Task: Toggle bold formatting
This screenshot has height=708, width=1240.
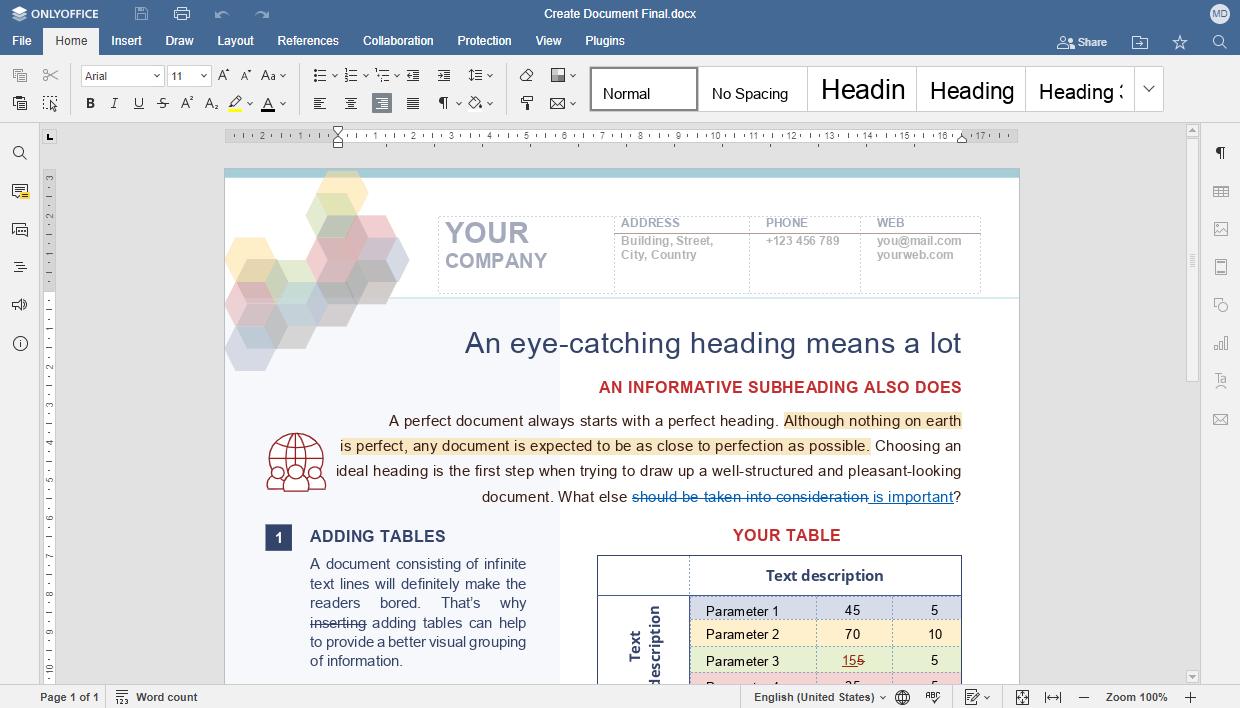Action: pos(90,103)
